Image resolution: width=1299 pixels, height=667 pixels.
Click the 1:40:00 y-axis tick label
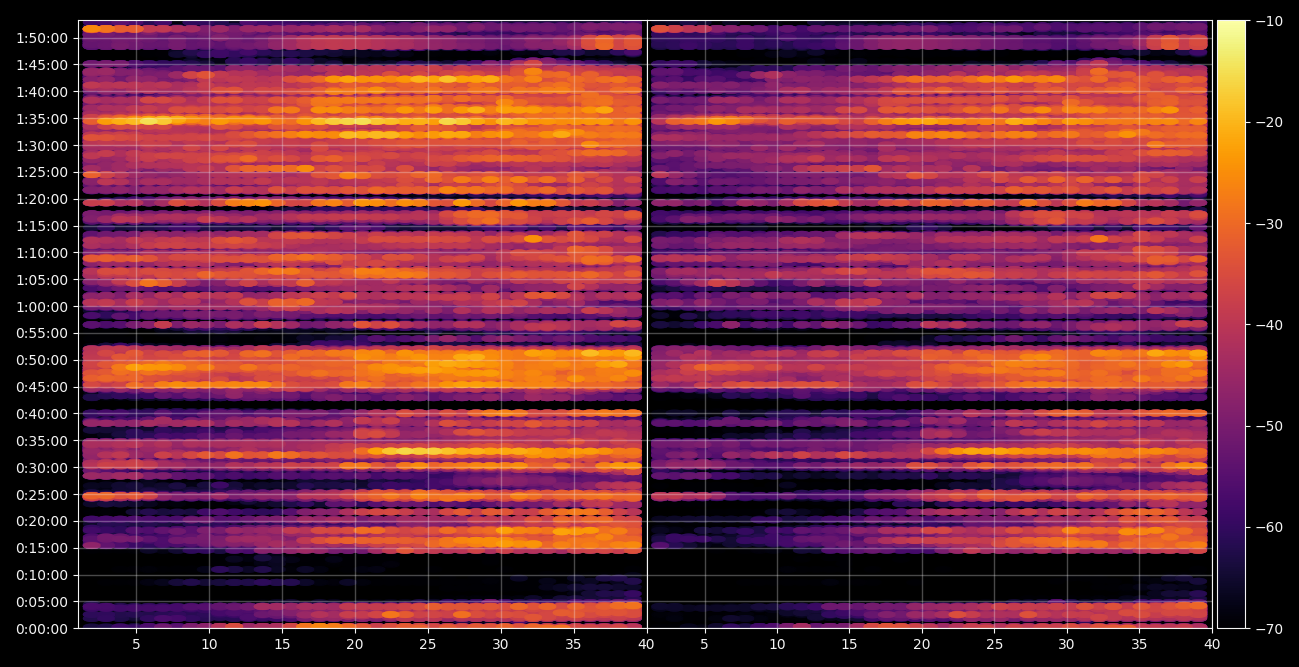[x=42, y=92]
